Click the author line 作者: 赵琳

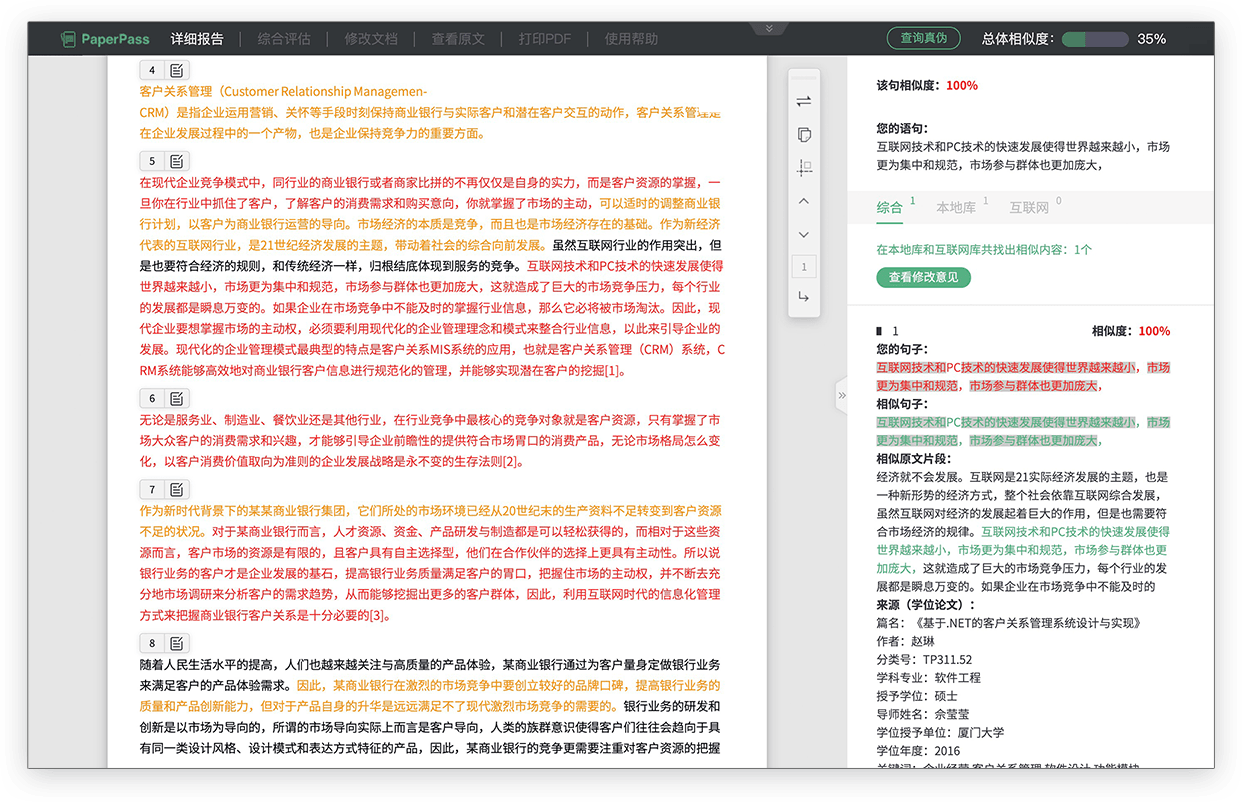[x=906, y=641]
